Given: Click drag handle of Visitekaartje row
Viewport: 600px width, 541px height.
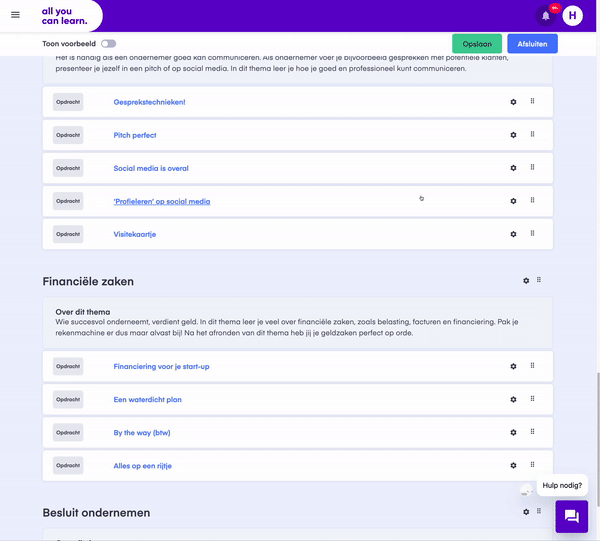Looking at the screenshot, I should click(x=532, y=233).
